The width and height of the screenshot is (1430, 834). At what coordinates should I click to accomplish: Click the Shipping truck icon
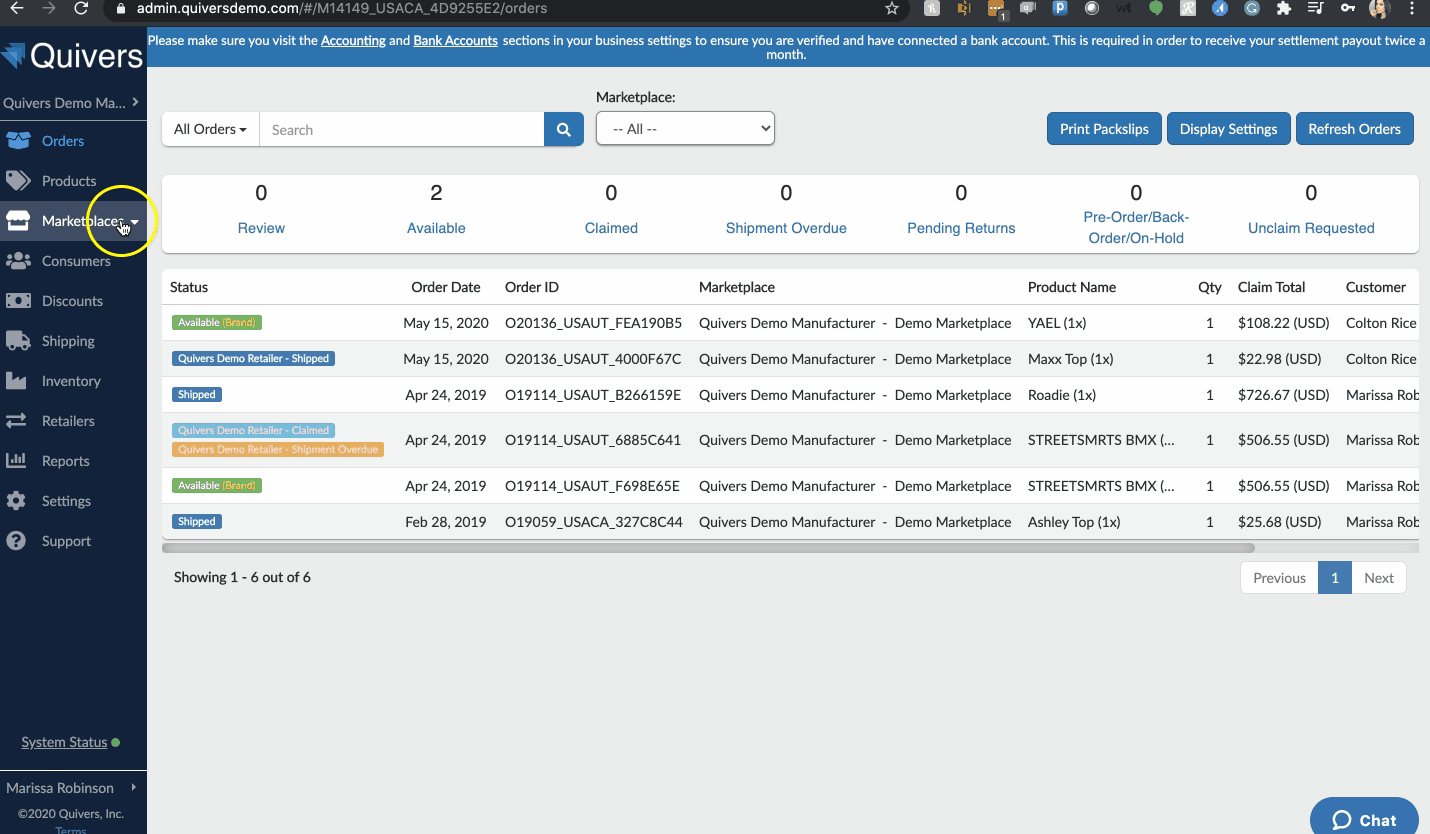(17, 340)
